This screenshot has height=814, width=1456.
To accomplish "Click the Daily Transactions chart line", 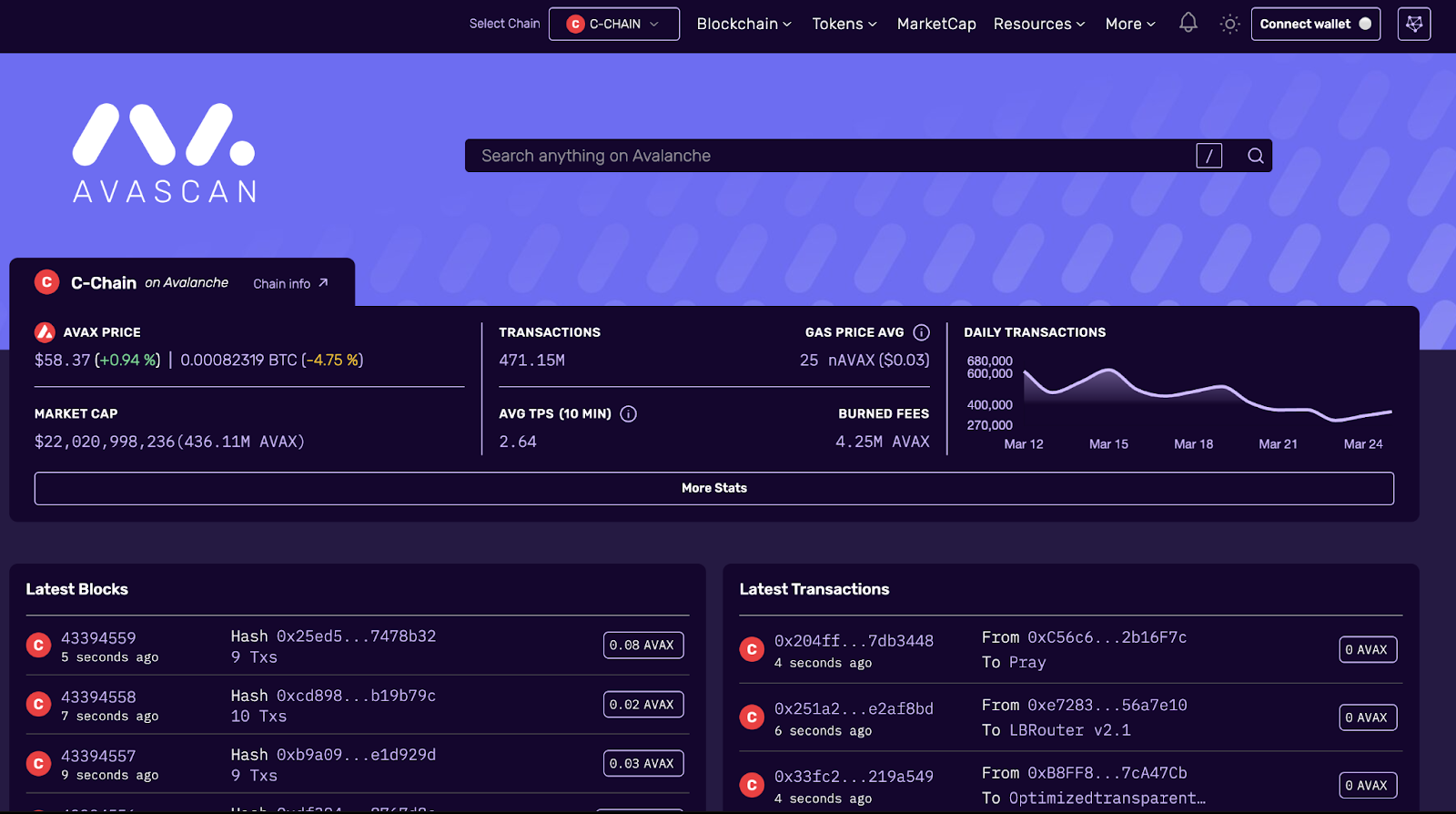I will click(x=1208, y=395).
